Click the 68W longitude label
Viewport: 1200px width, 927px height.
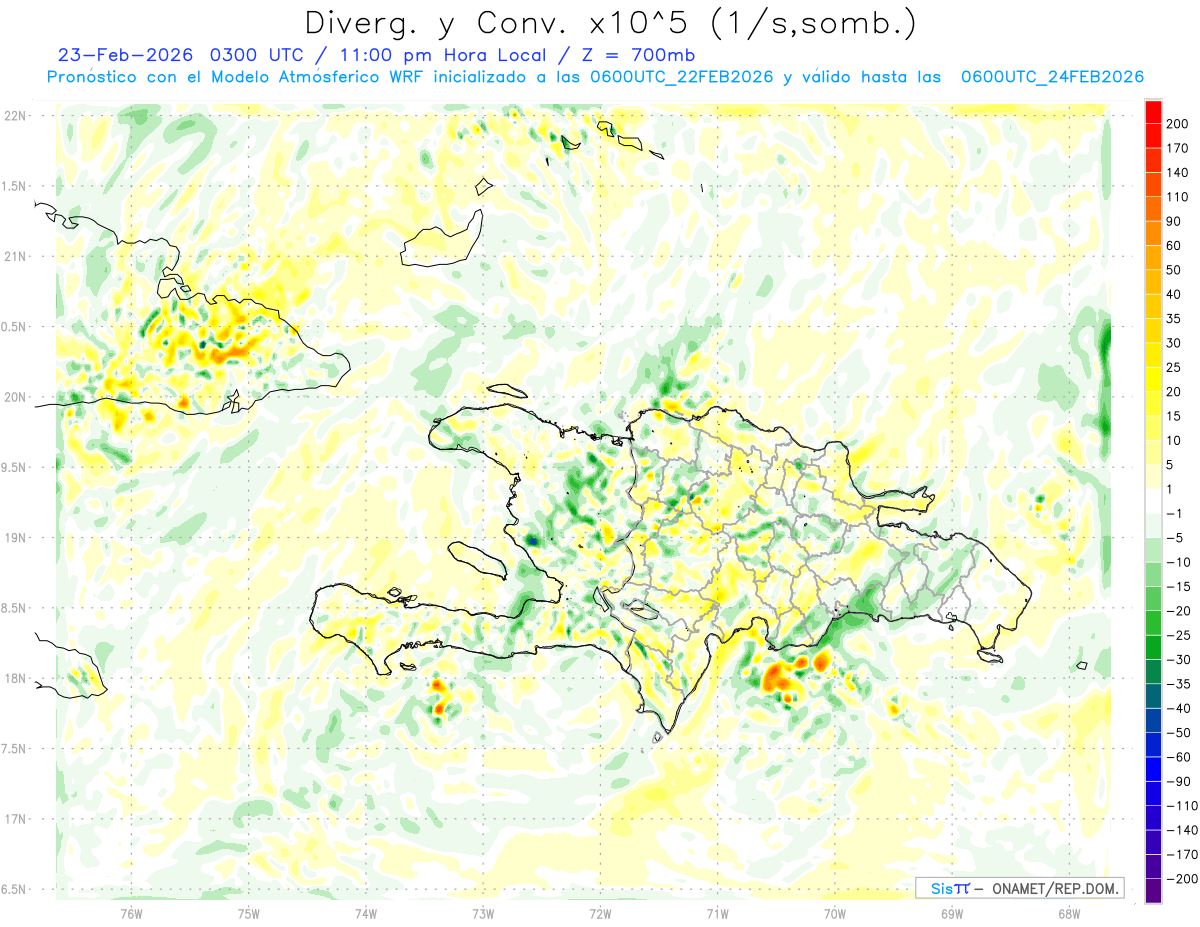pyautogui.click(x=1069, y=913)
